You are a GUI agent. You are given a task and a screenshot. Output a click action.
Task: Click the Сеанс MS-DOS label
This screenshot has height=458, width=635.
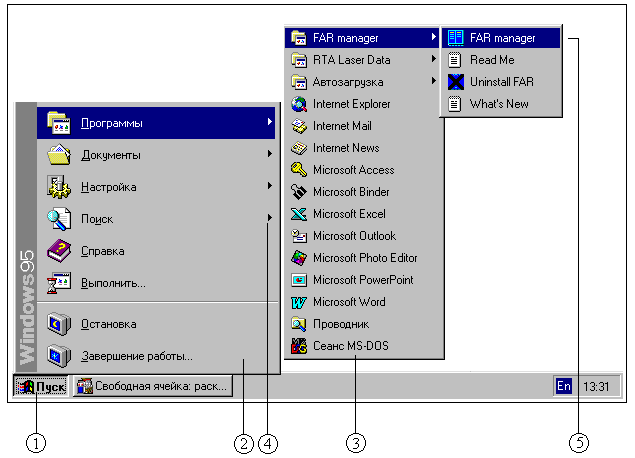coord(351,346)
